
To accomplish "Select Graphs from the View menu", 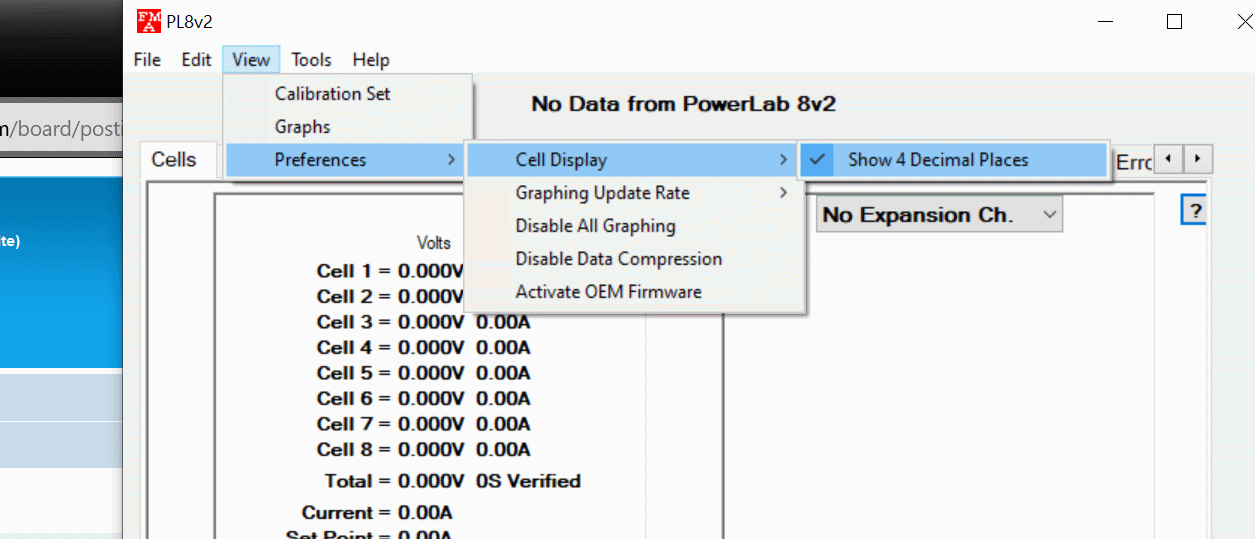I will coord(302,127).
